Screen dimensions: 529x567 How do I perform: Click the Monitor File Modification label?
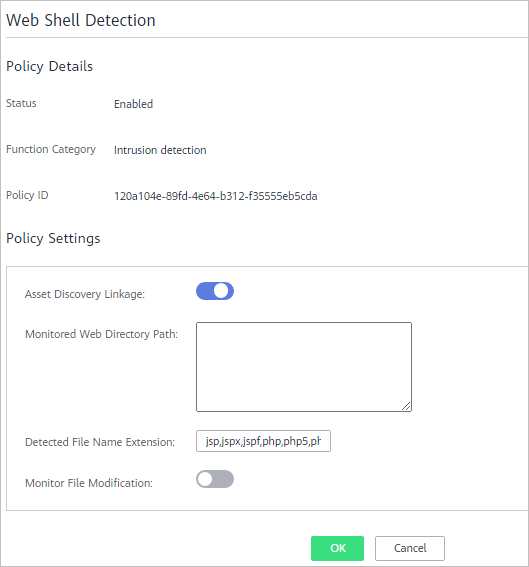tap(89, 483)
